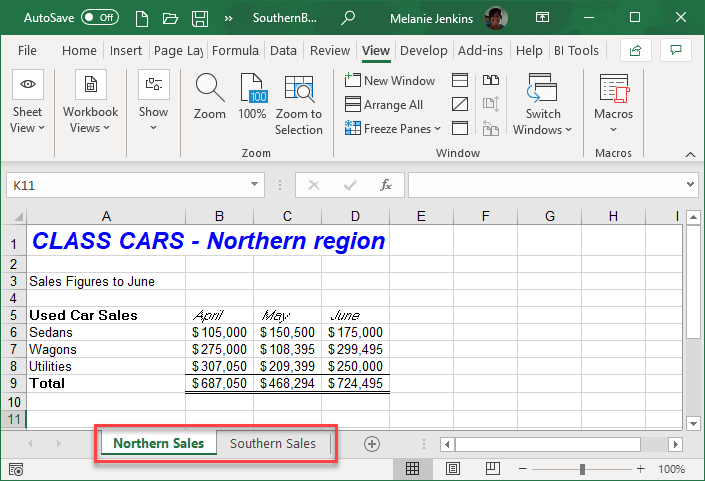Screen dimensions: 705x481
Task: Toggle the AutoSave switch
Action: (x=100, y=18)
